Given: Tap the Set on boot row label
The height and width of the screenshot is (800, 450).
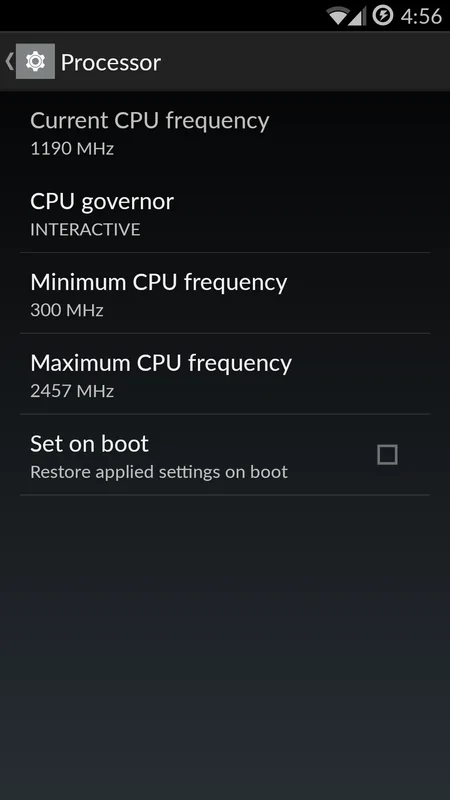Looking at the screenshot, I should [x=89, y=444].
